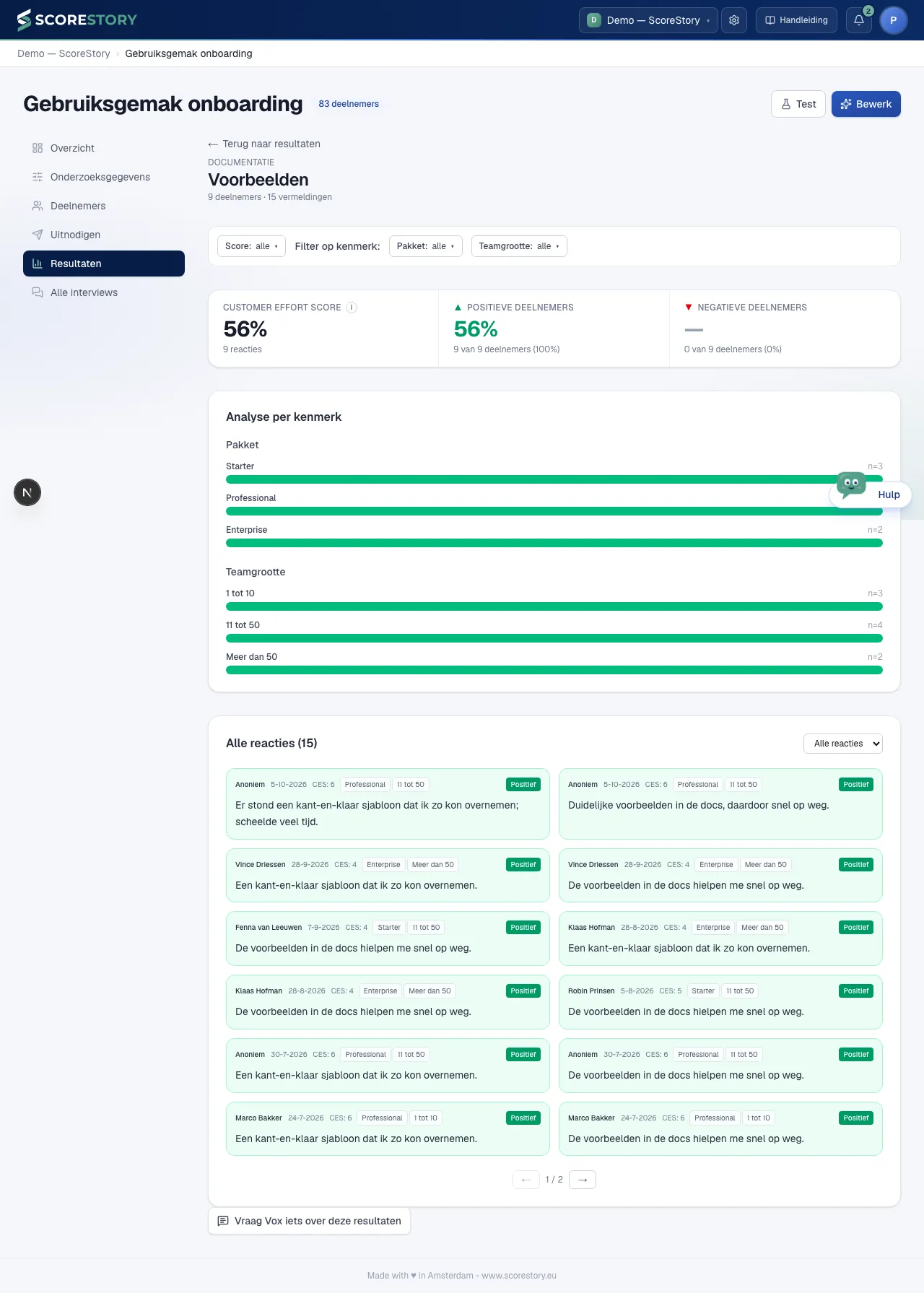This screenshot has height=1293, width=924.
Task: Click the Starter package progress bar
Action: point(554,479)
